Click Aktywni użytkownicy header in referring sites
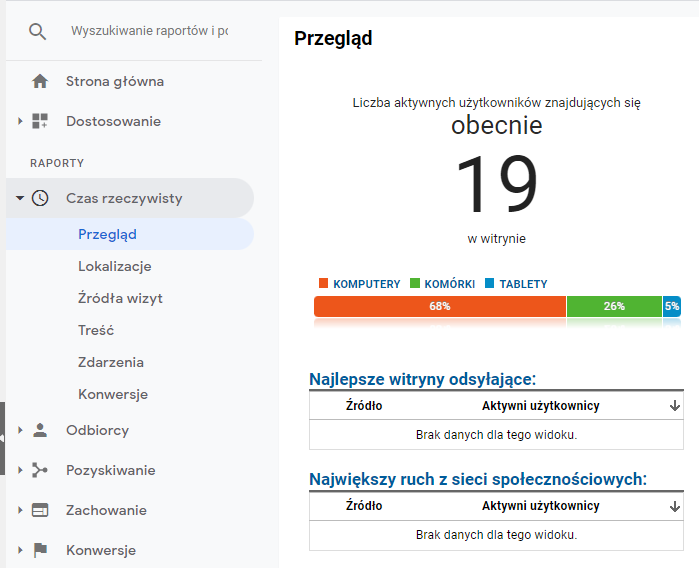The height and width of the screenshot is (568, 699). click(x=540, y=406)
